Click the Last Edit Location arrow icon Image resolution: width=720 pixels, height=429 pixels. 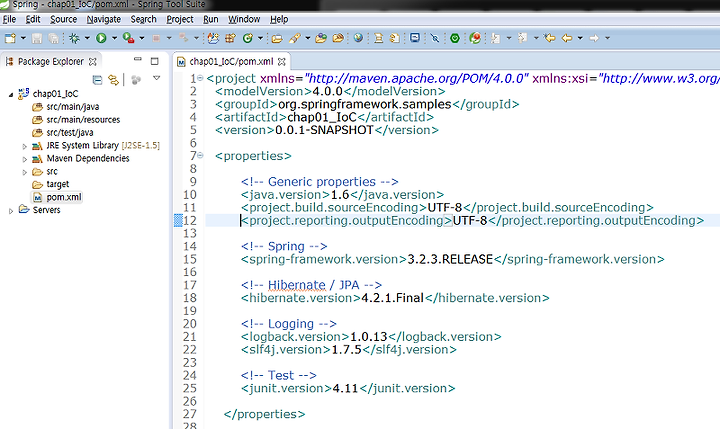click(x=550, y=38)
